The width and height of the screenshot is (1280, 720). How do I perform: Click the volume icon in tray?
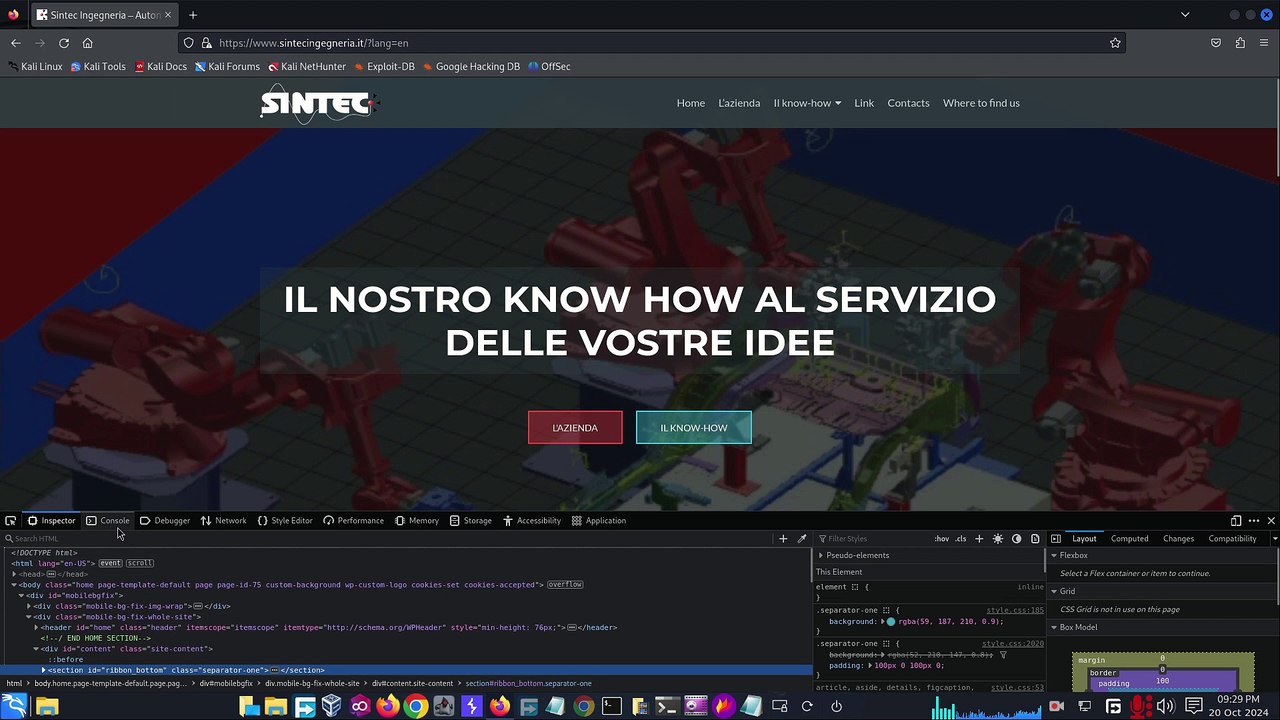(x=1165, y=707)
